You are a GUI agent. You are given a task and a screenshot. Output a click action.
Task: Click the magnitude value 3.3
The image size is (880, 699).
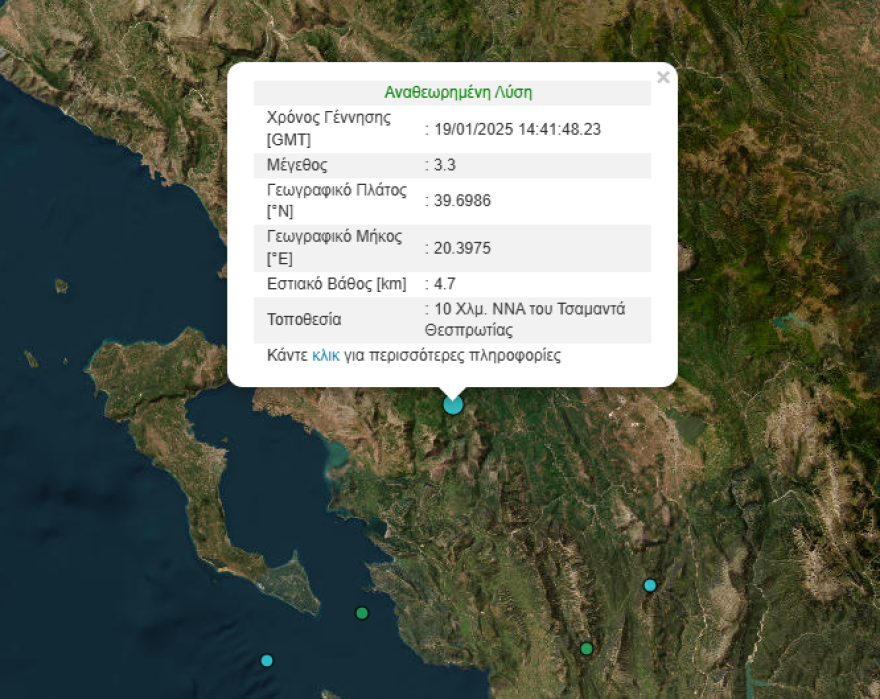tap(444, 165)
